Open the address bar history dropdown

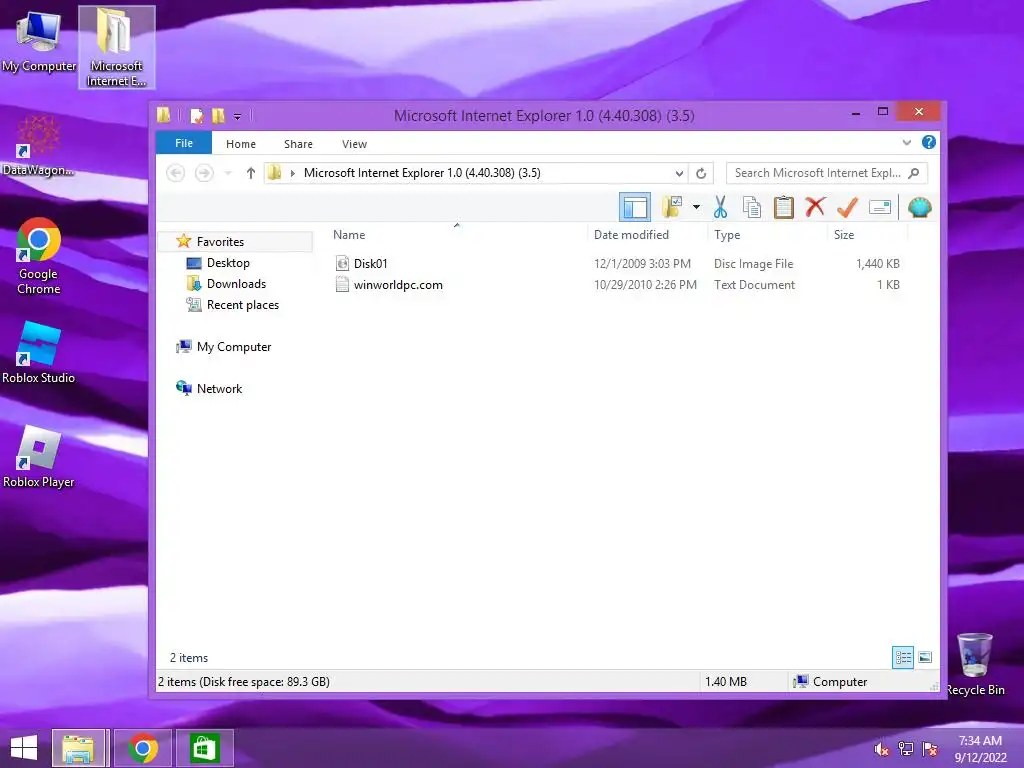679,173
